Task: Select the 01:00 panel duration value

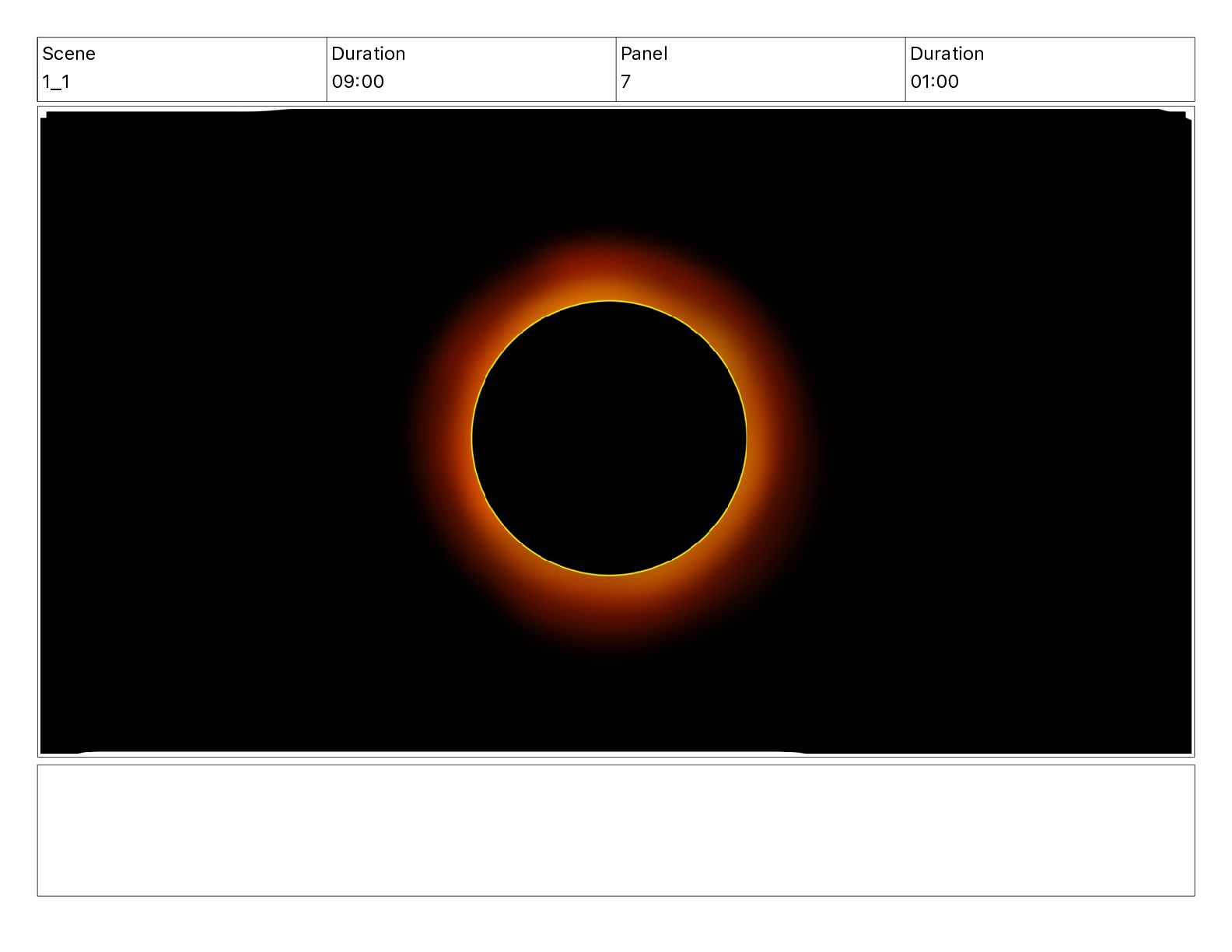Action: pos(934,82)
